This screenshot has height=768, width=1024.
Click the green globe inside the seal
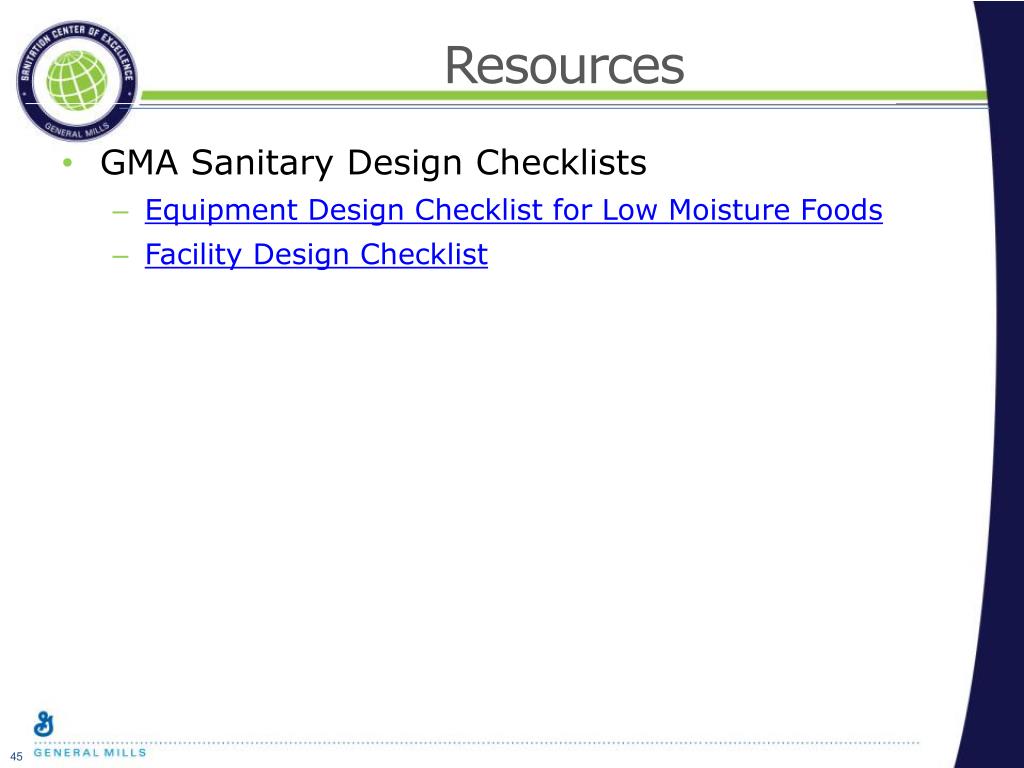point(77,80)
